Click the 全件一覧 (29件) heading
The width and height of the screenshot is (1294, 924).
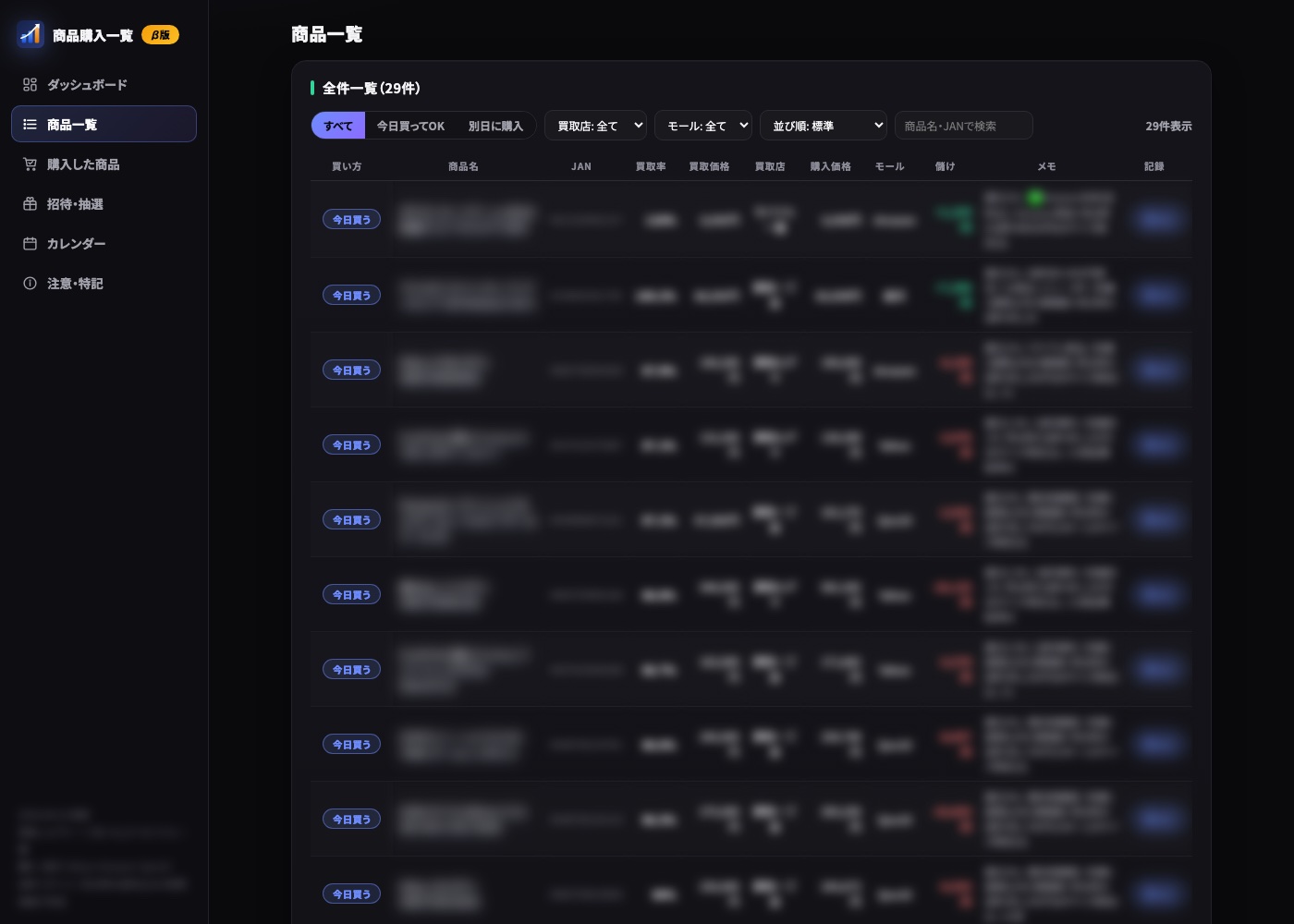(x=371, y=88)
